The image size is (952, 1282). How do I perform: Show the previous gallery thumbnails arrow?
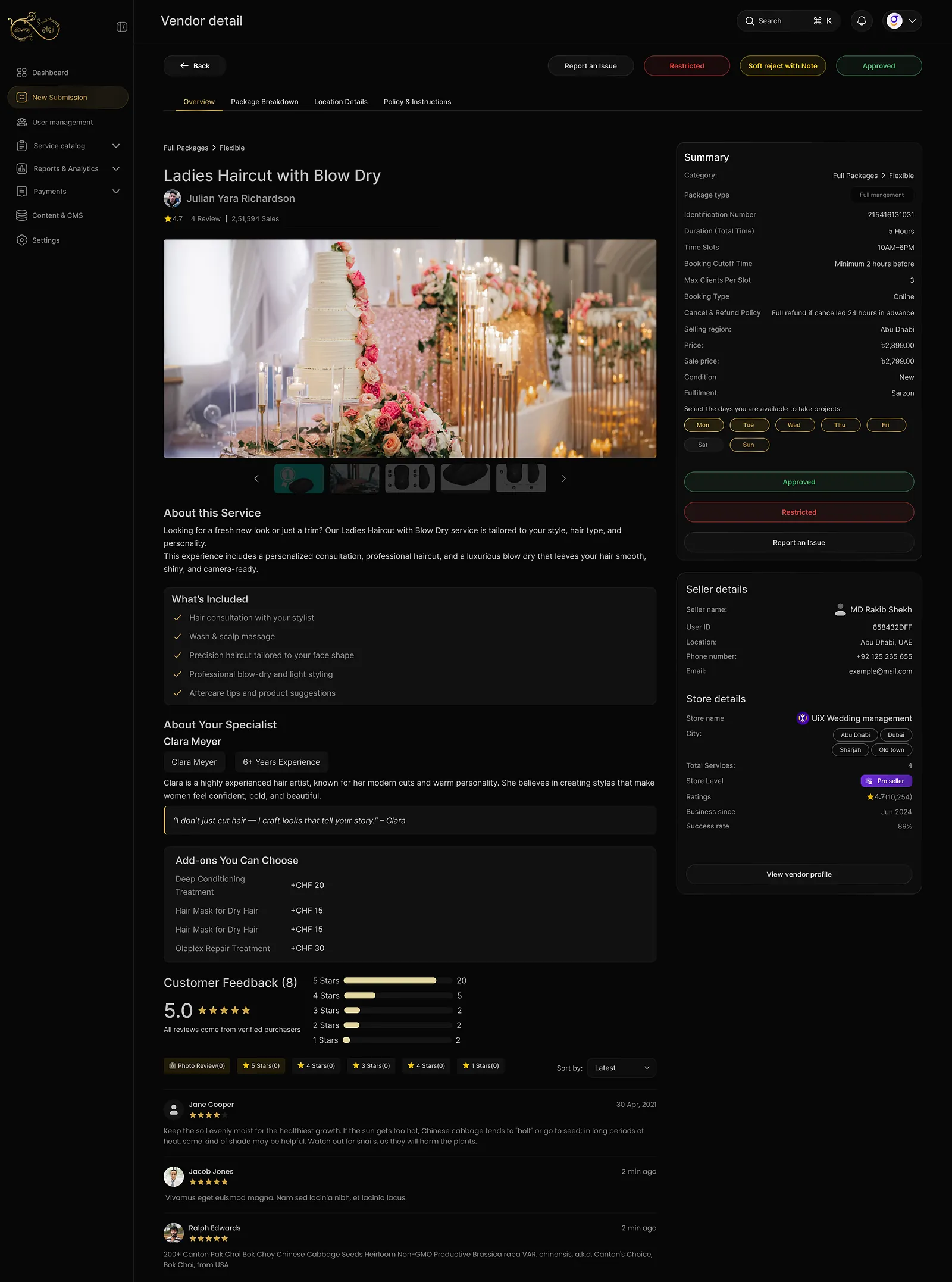[256, 479]
